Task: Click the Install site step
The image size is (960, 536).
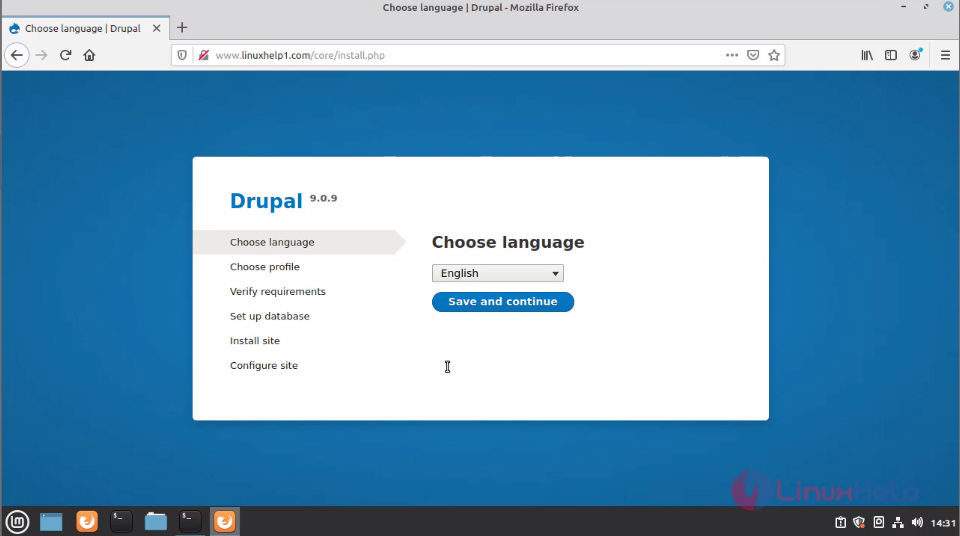Action: 255,341
